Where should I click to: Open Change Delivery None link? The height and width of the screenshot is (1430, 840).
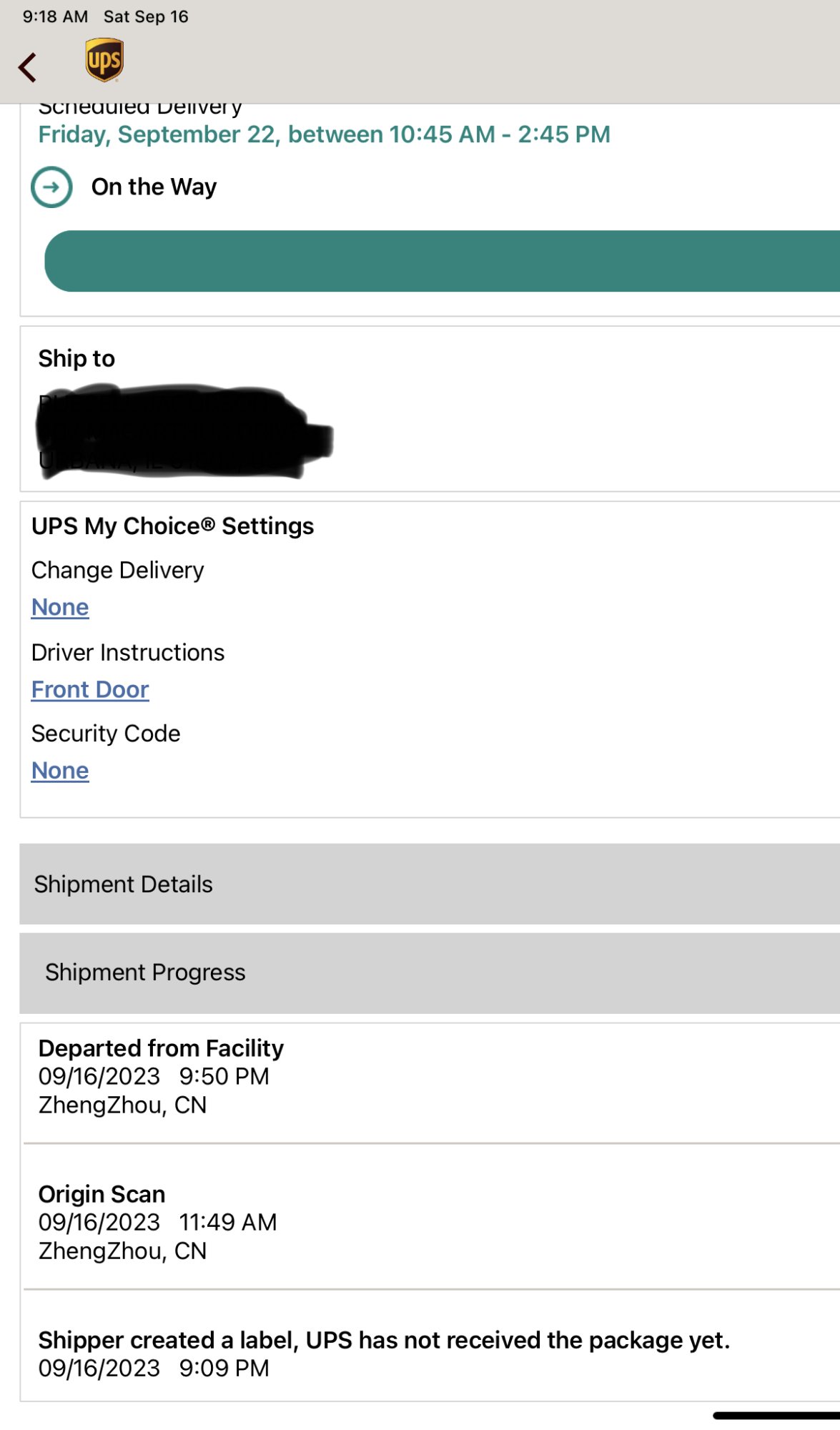click(x=60, y=607)
